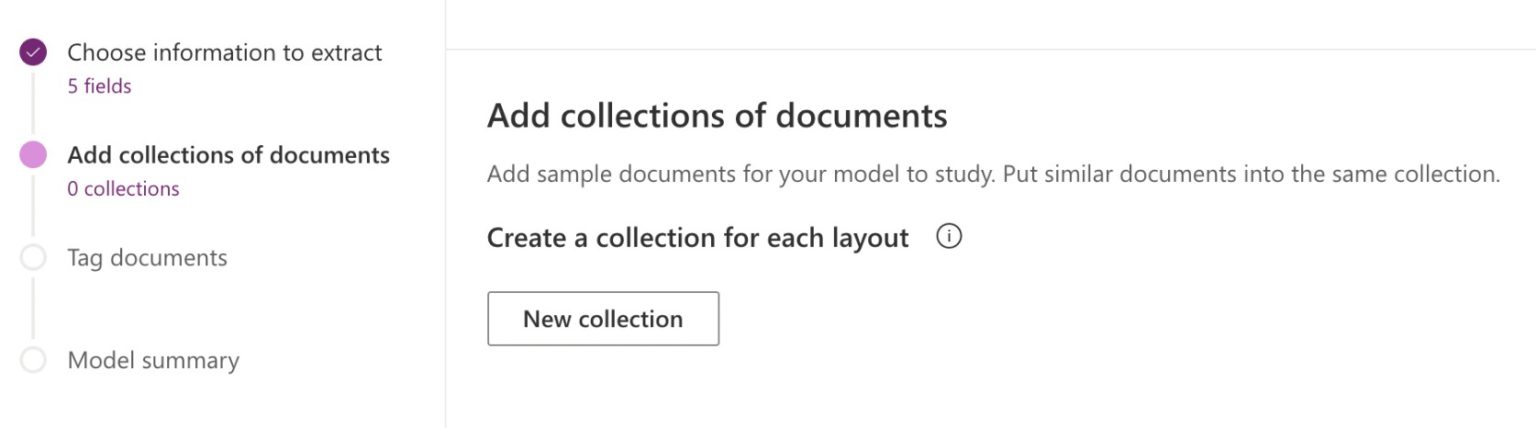Open the info icon next to layout heading
1536x428 pixels.
click(x=948, y=237)
